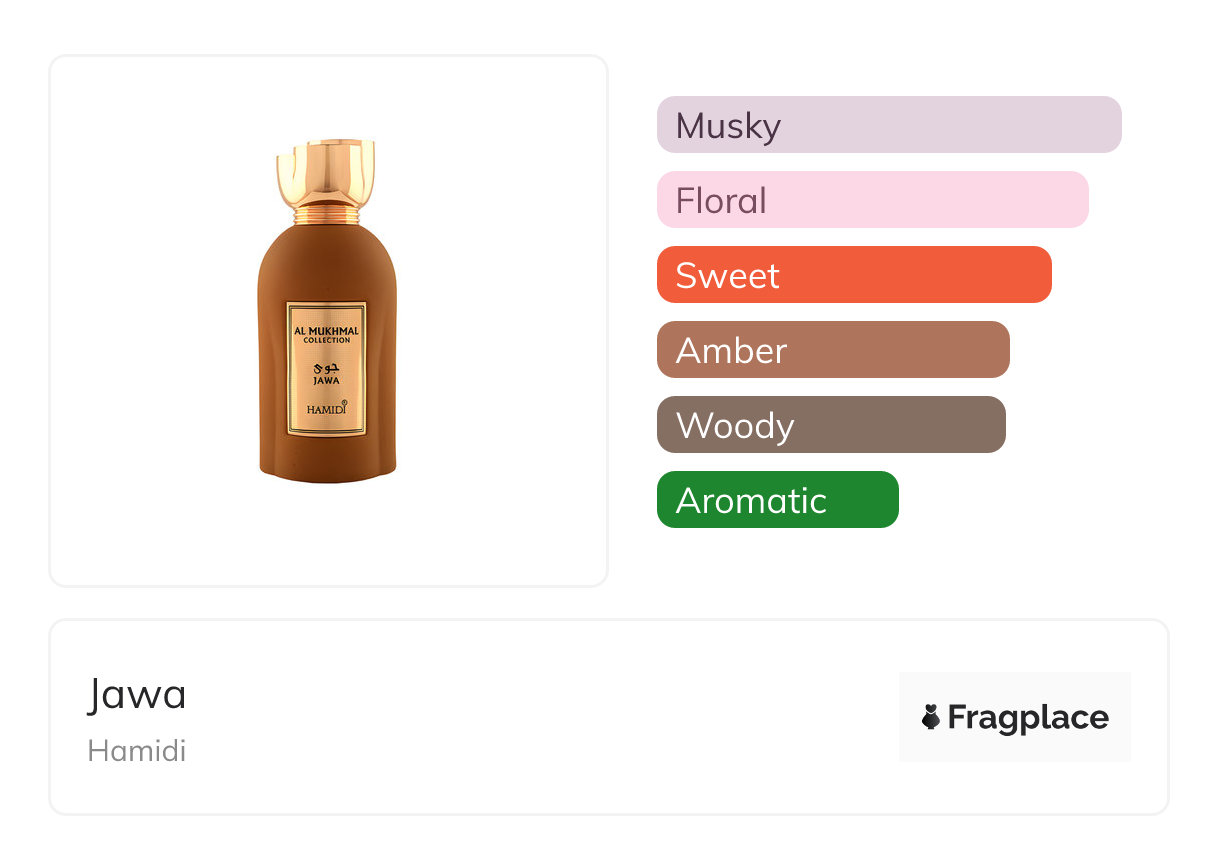The image size is (1218, 864).
Task: Select the Musky accord bar
Action: point(889,125)
